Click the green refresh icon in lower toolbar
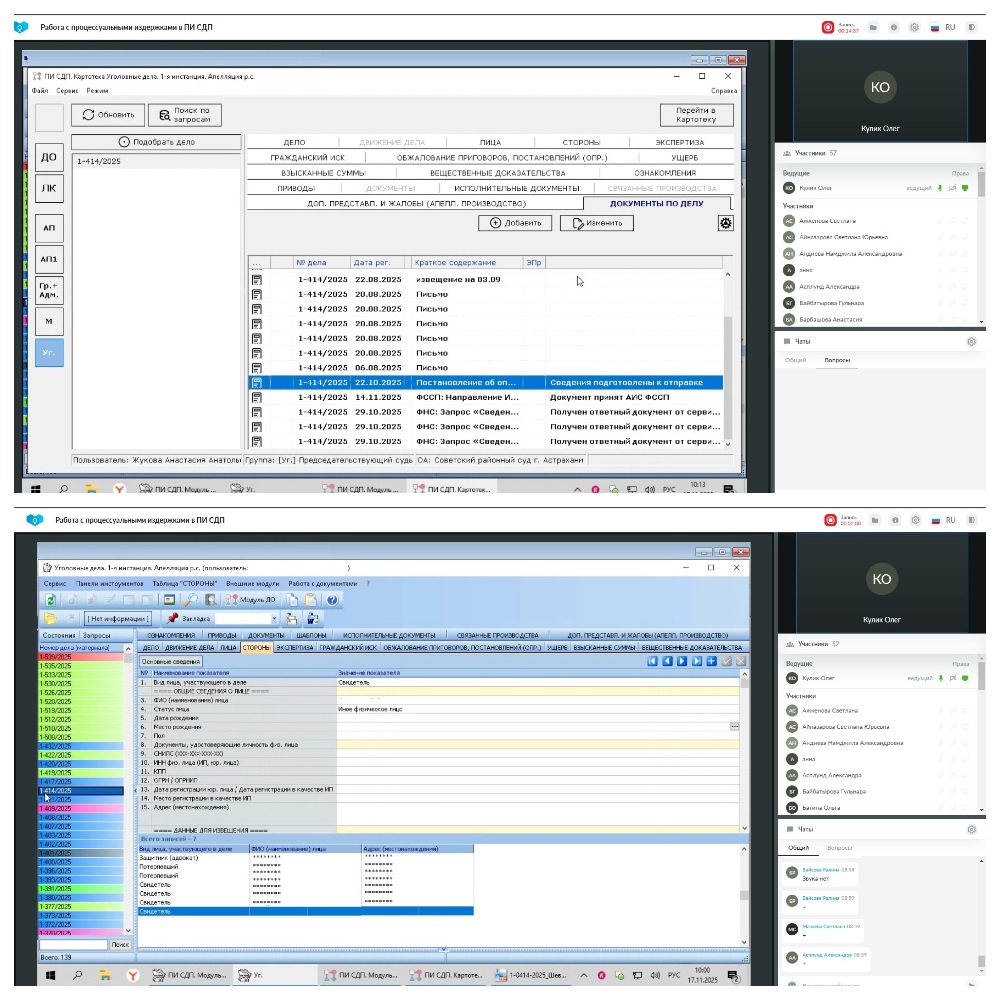 click(50, 599)
